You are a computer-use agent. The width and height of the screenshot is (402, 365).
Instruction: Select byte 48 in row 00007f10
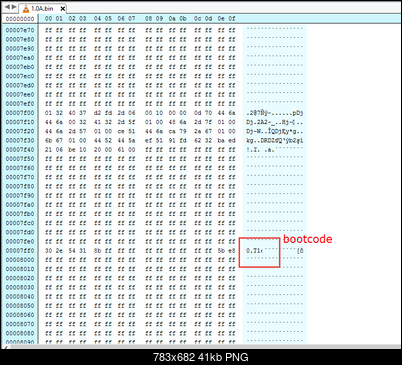[x=172, y=122]
